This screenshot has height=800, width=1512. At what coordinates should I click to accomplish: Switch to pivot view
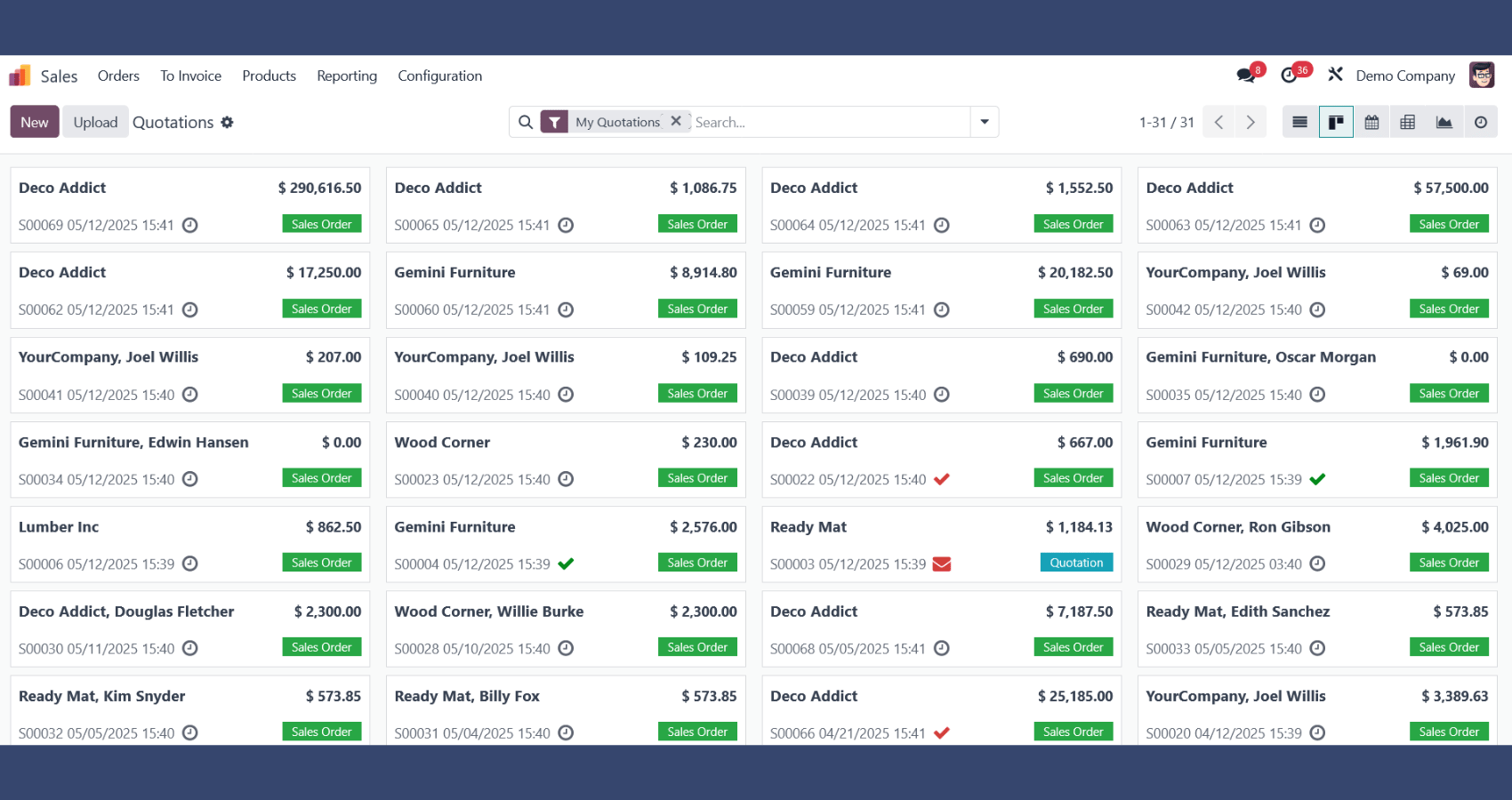click(x=1408, y=122)
